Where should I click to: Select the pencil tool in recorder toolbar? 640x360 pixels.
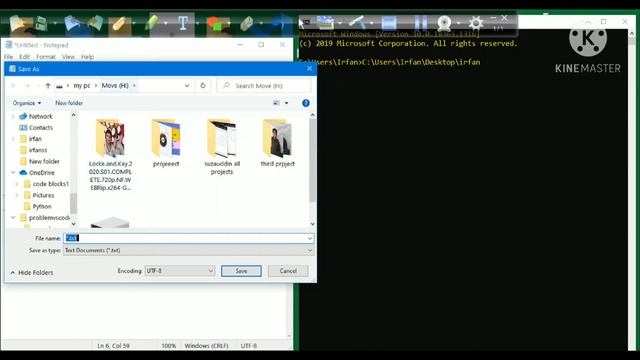tap(119, 24)
